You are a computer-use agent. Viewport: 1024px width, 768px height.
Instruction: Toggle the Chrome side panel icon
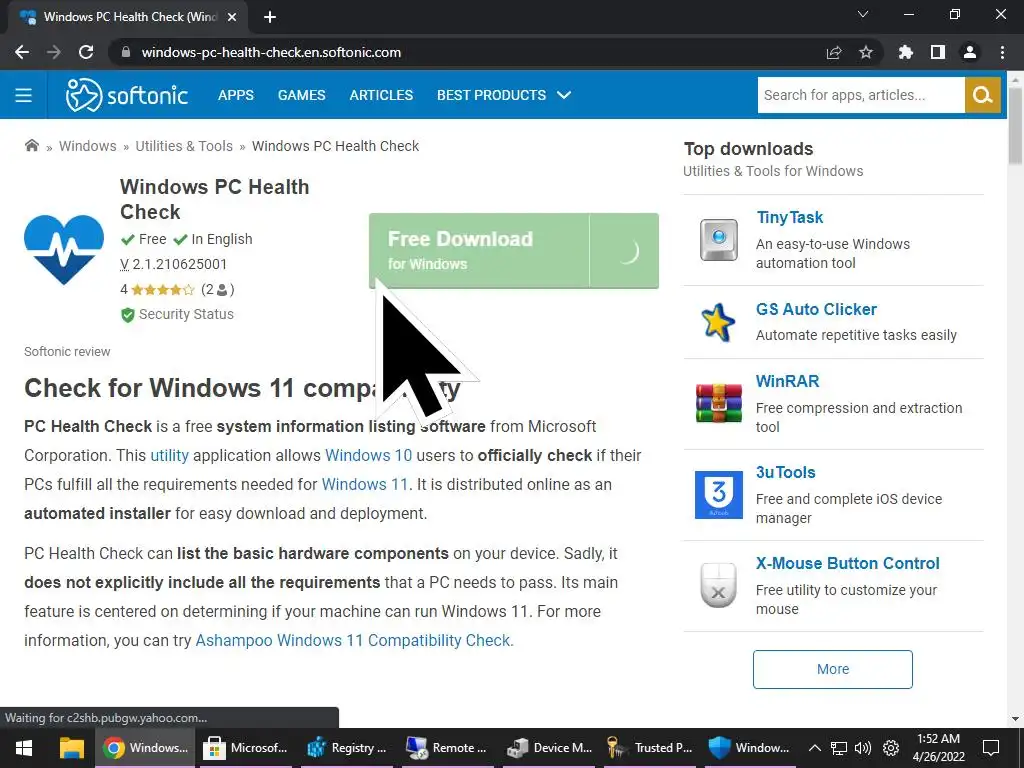click(x=938, y=52)
